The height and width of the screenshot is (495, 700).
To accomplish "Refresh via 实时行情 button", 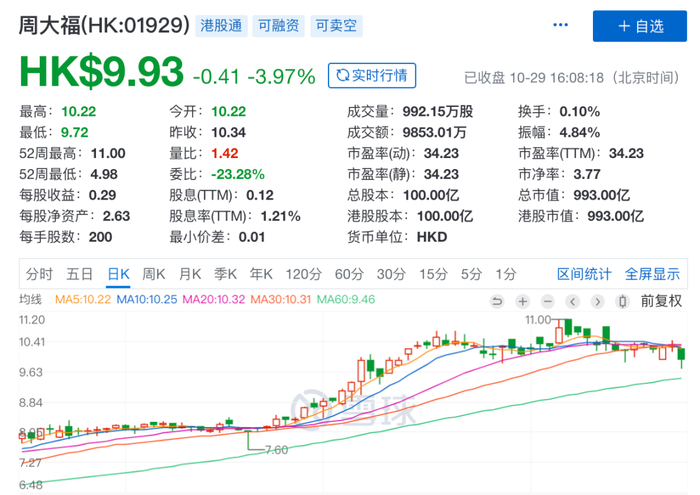I will (x=372, y=75).
